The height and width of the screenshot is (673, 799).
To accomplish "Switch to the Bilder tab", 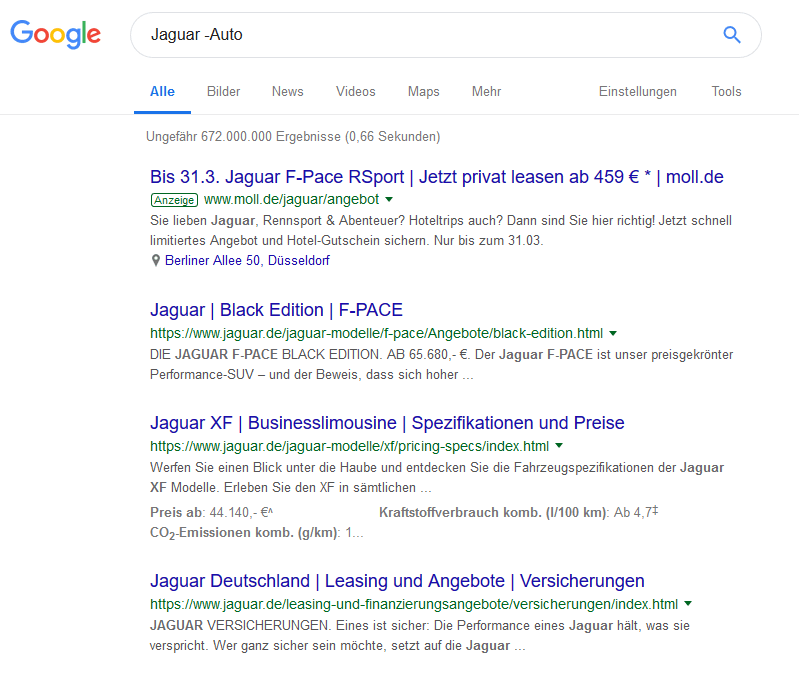I will point(223,91).
